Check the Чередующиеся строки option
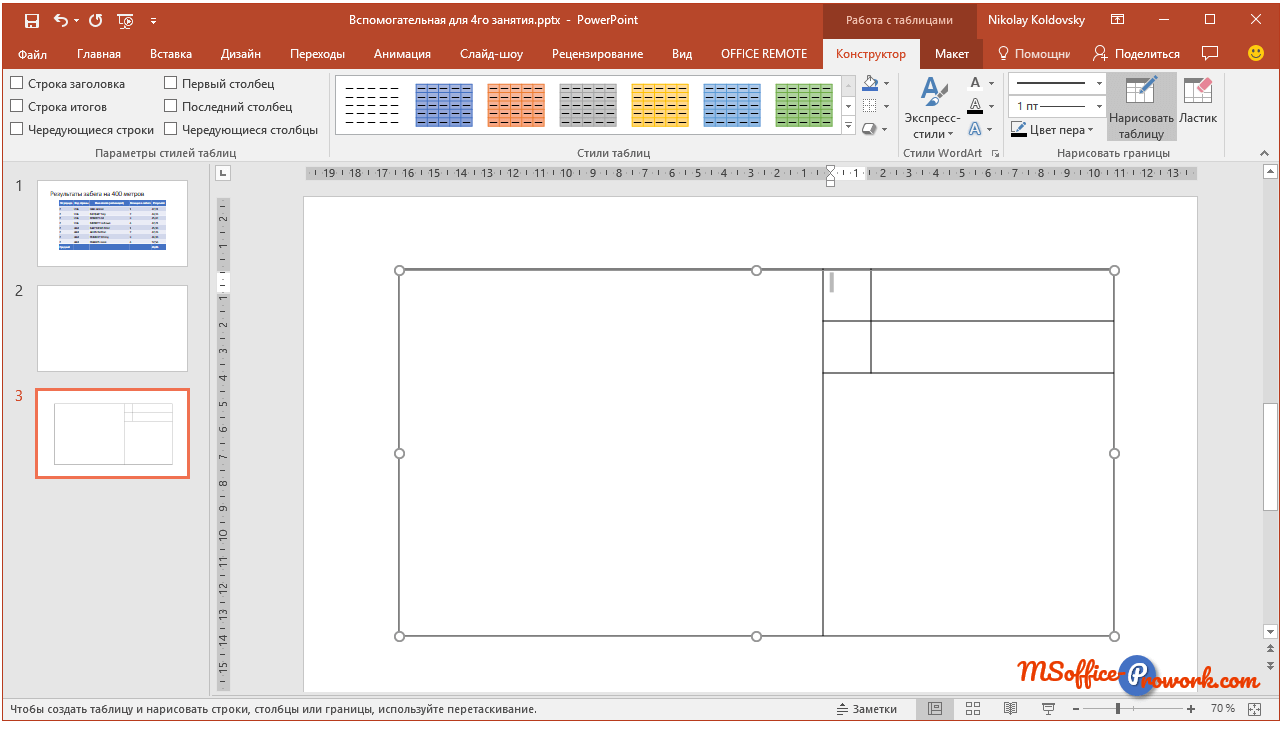This screenshot has height=731, width=1282. pyautogui.click(x=17, y=129)
